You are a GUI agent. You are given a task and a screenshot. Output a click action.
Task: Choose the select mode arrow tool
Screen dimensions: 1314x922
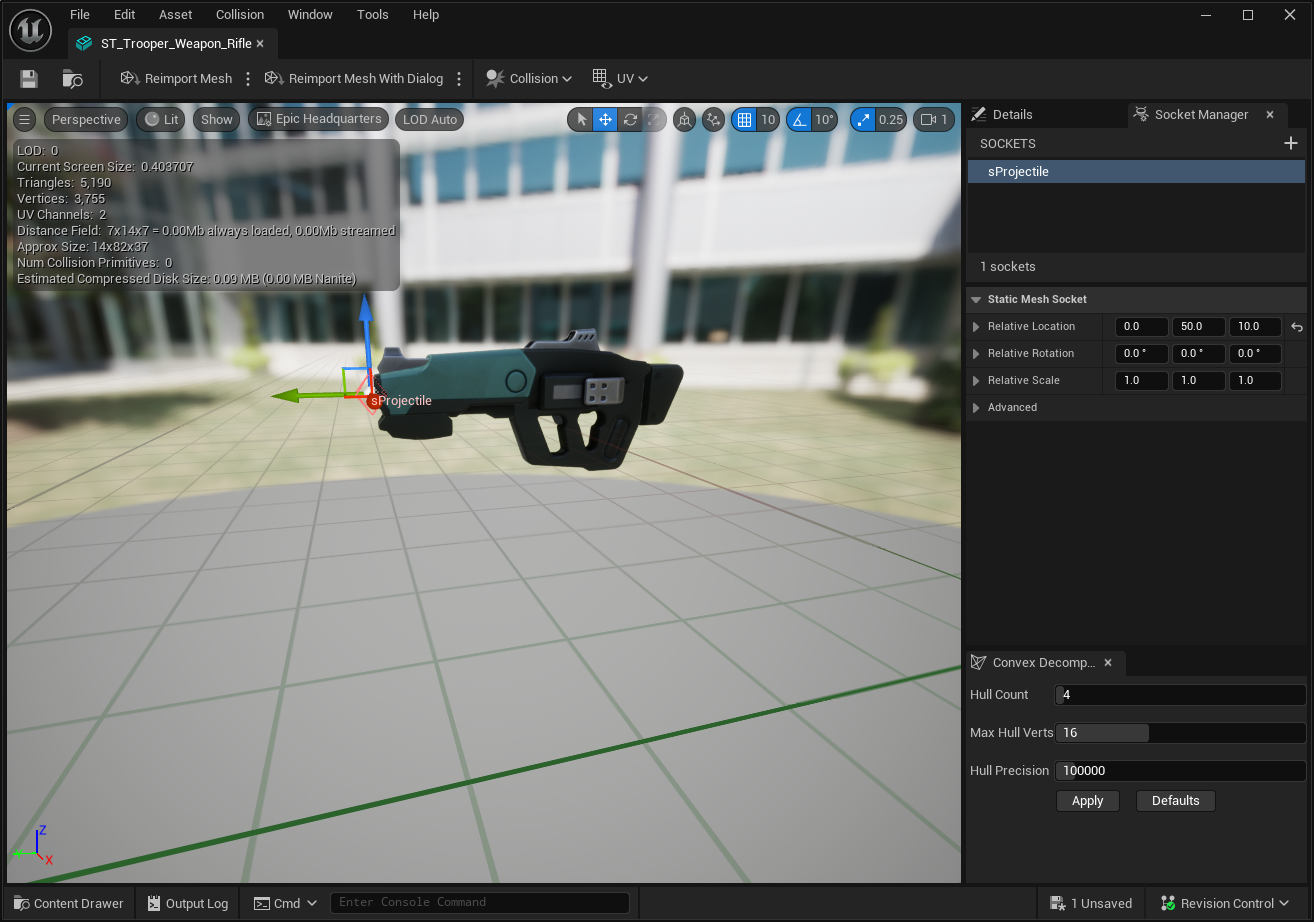click(x=582, y=120)
